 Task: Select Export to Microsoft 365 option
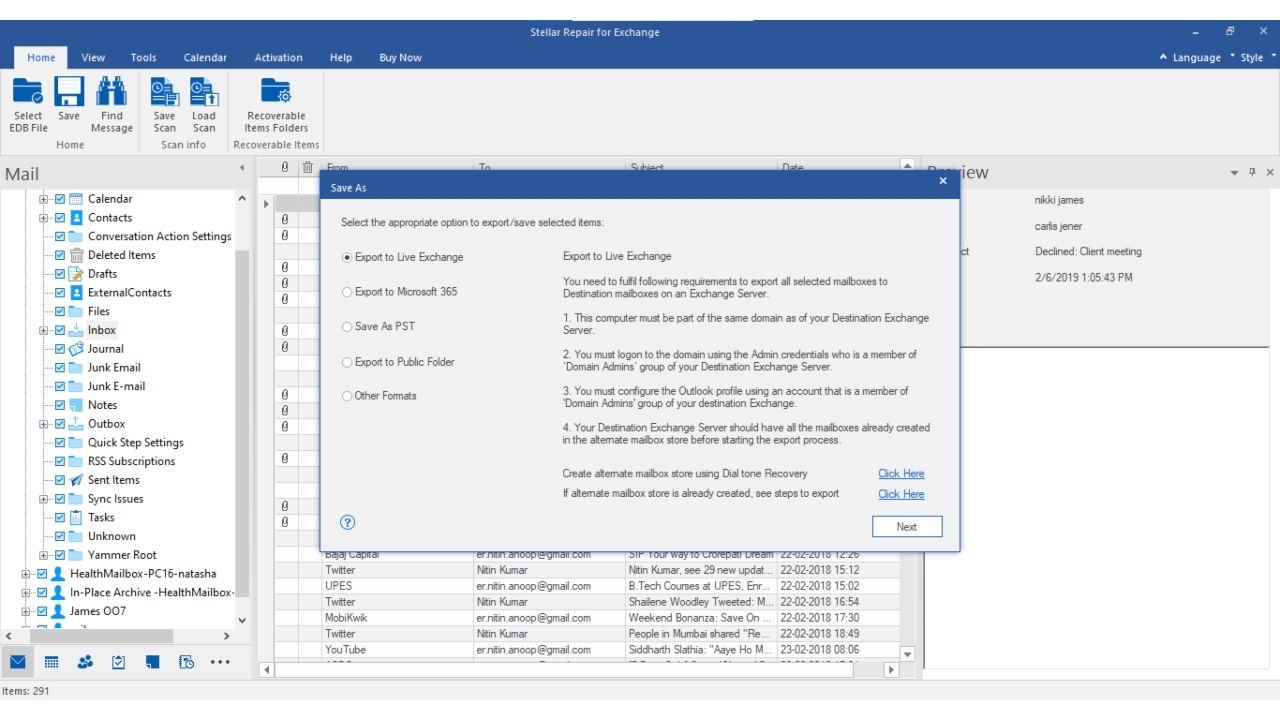click(x=400, y=292)
